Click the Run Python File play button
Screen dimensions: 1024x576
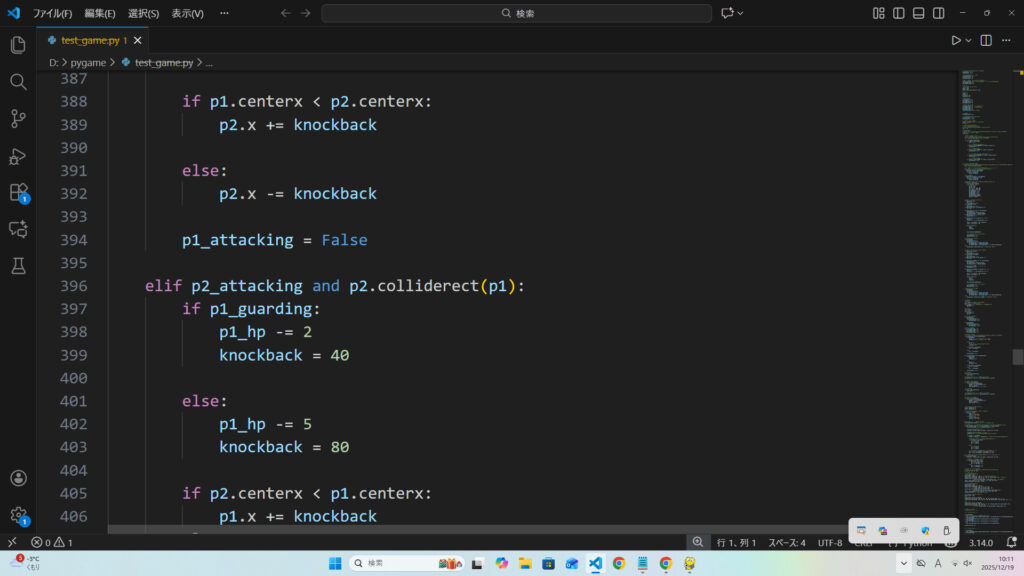coord(956,41)
